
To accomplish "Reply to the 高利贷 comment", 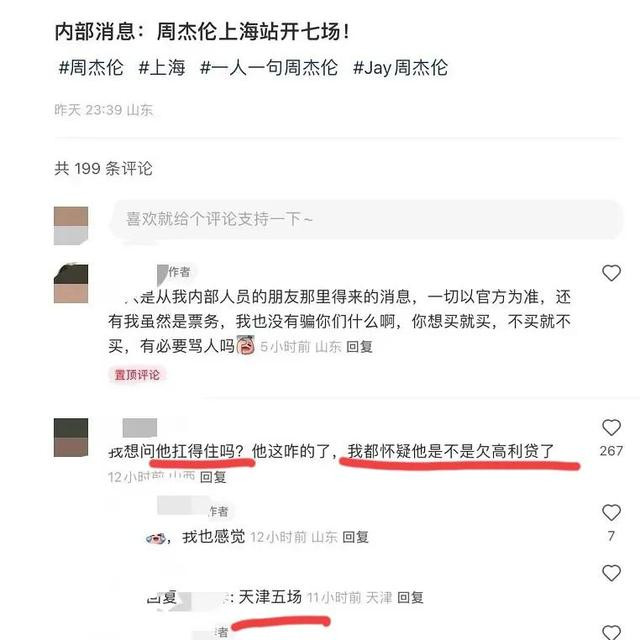I will tap(213, 477).
